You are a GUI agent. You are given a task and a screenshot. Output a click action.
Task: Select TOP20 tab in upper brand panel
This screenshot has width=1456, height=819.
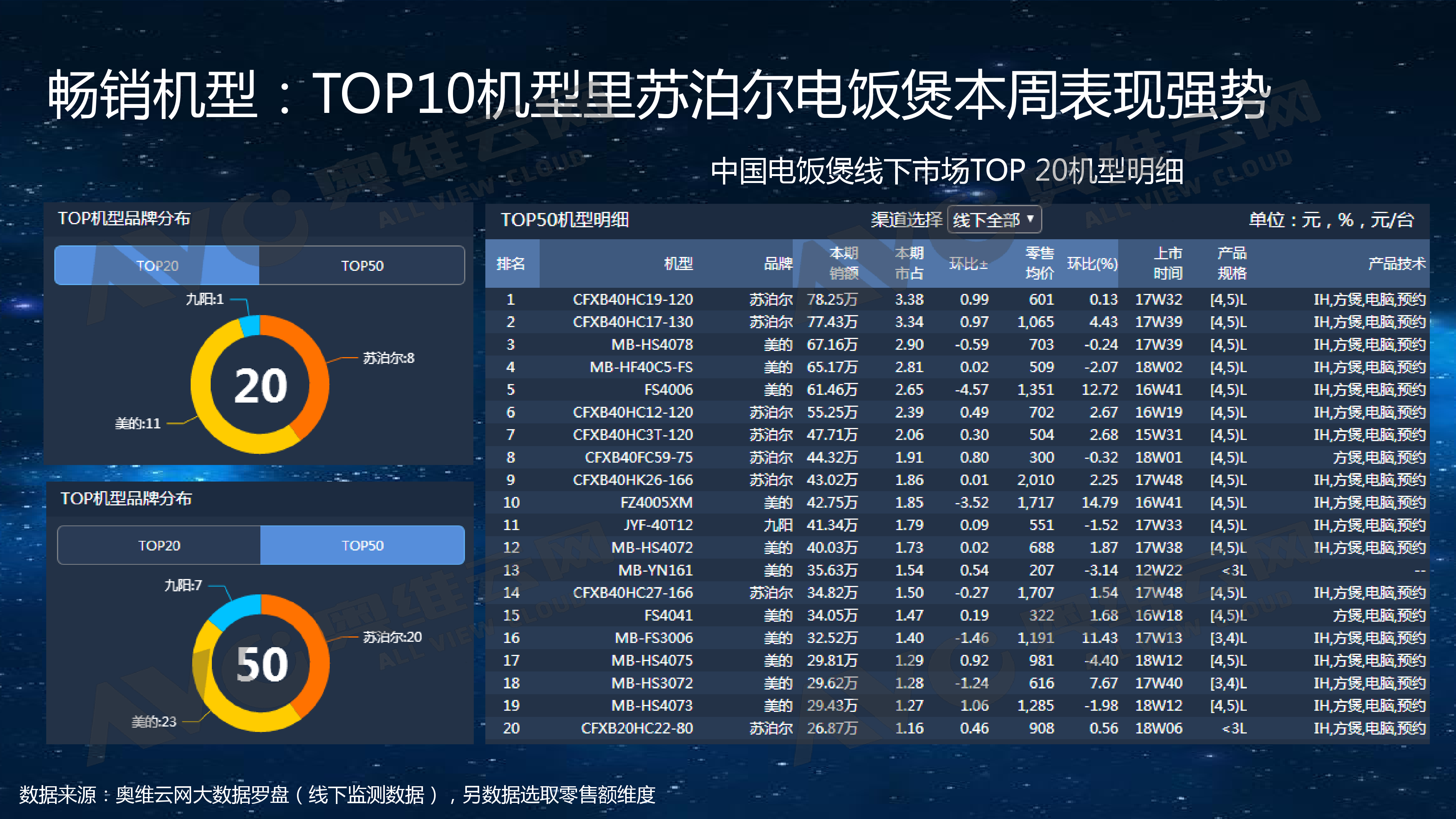pos(157,265)
